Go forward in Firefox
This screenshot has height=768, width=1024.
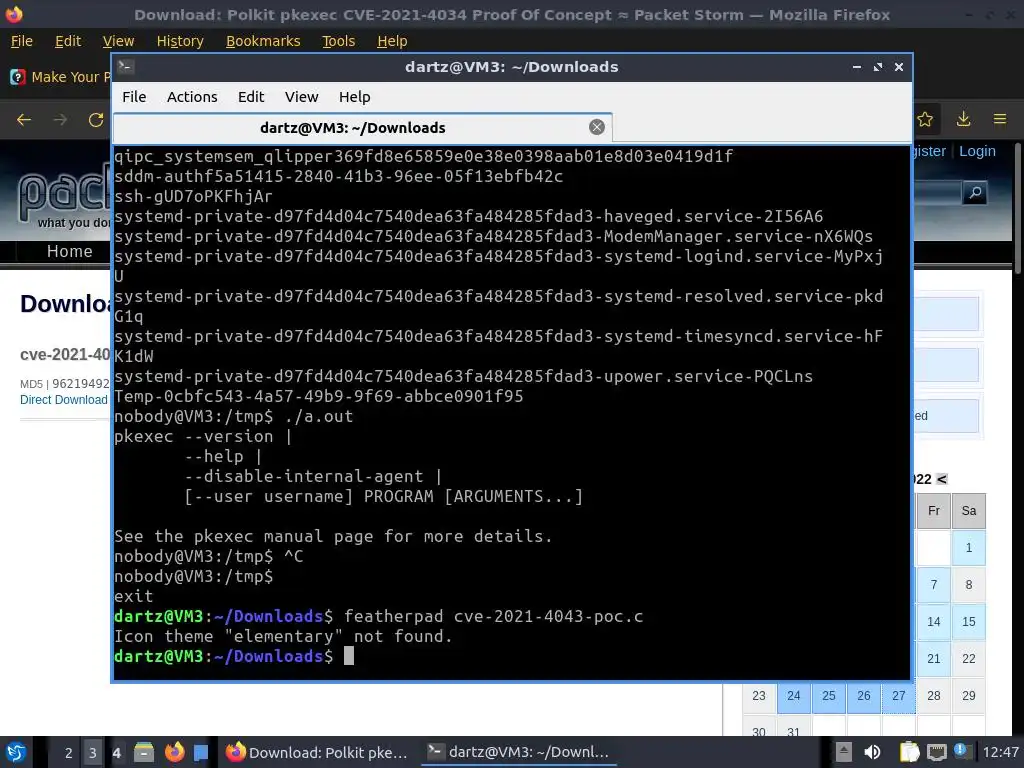(60, 120)
